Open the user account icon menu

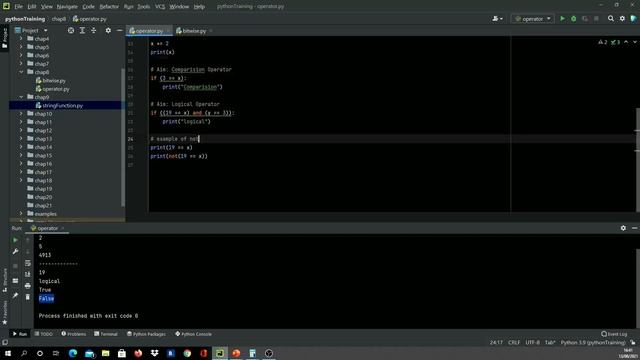coord(497,19)
